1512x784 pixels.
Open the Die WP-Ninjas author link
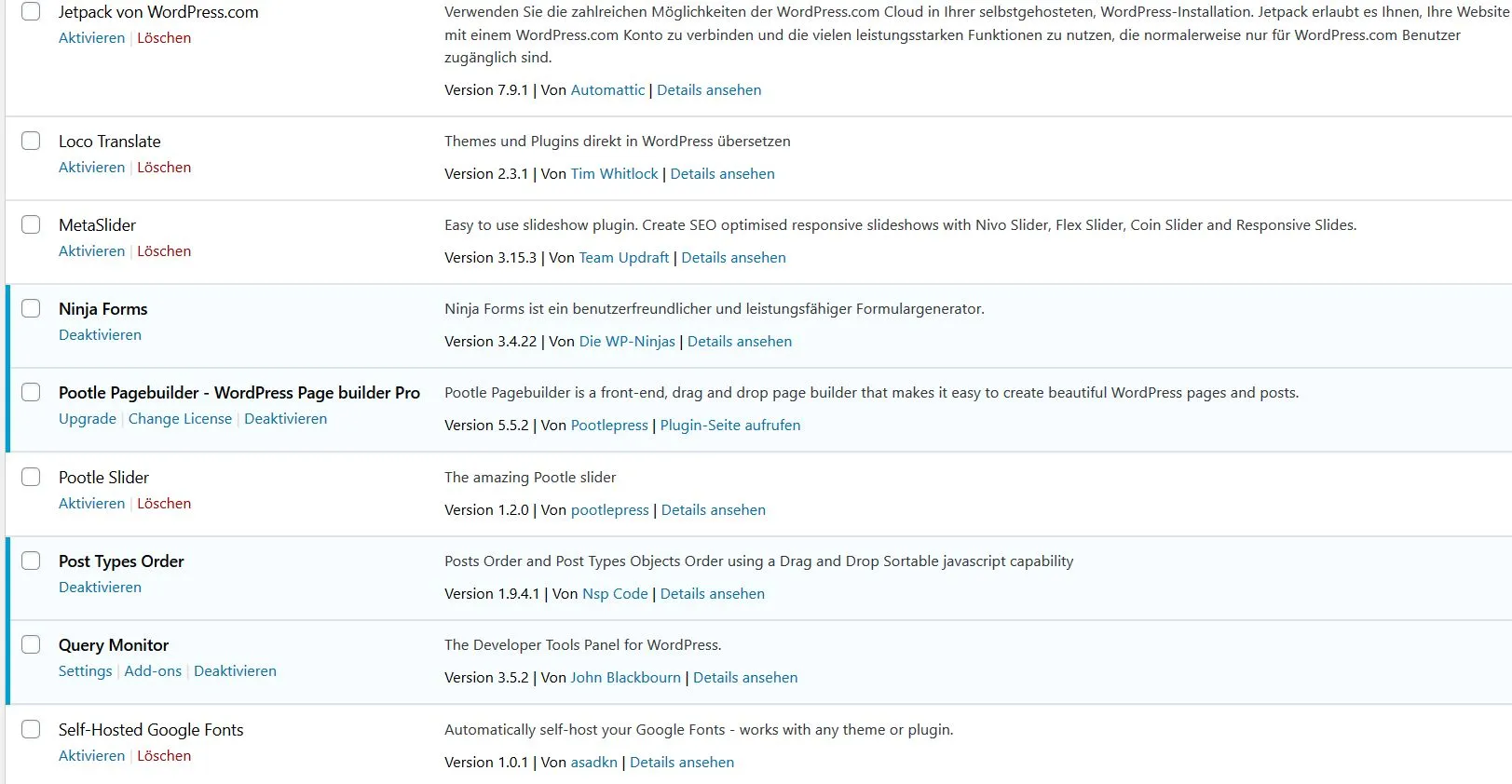[627, 342]
